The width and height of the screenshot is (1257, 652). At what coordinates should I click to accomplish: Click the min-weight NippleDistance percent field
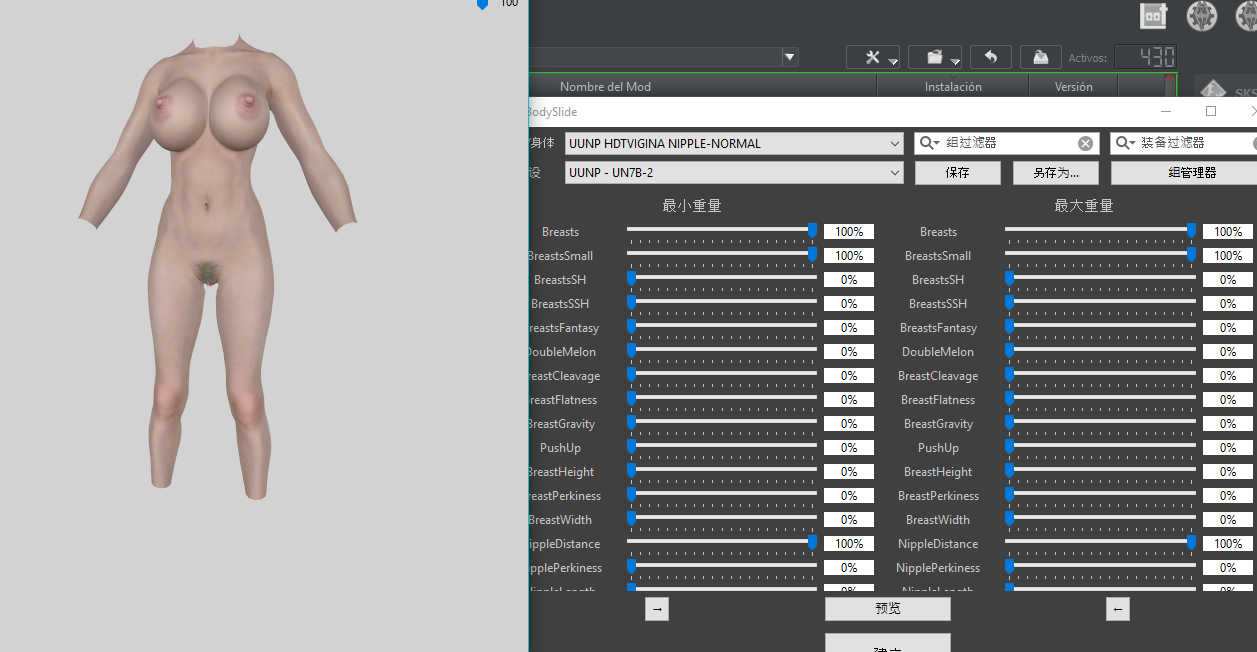[x=849, y=544]
